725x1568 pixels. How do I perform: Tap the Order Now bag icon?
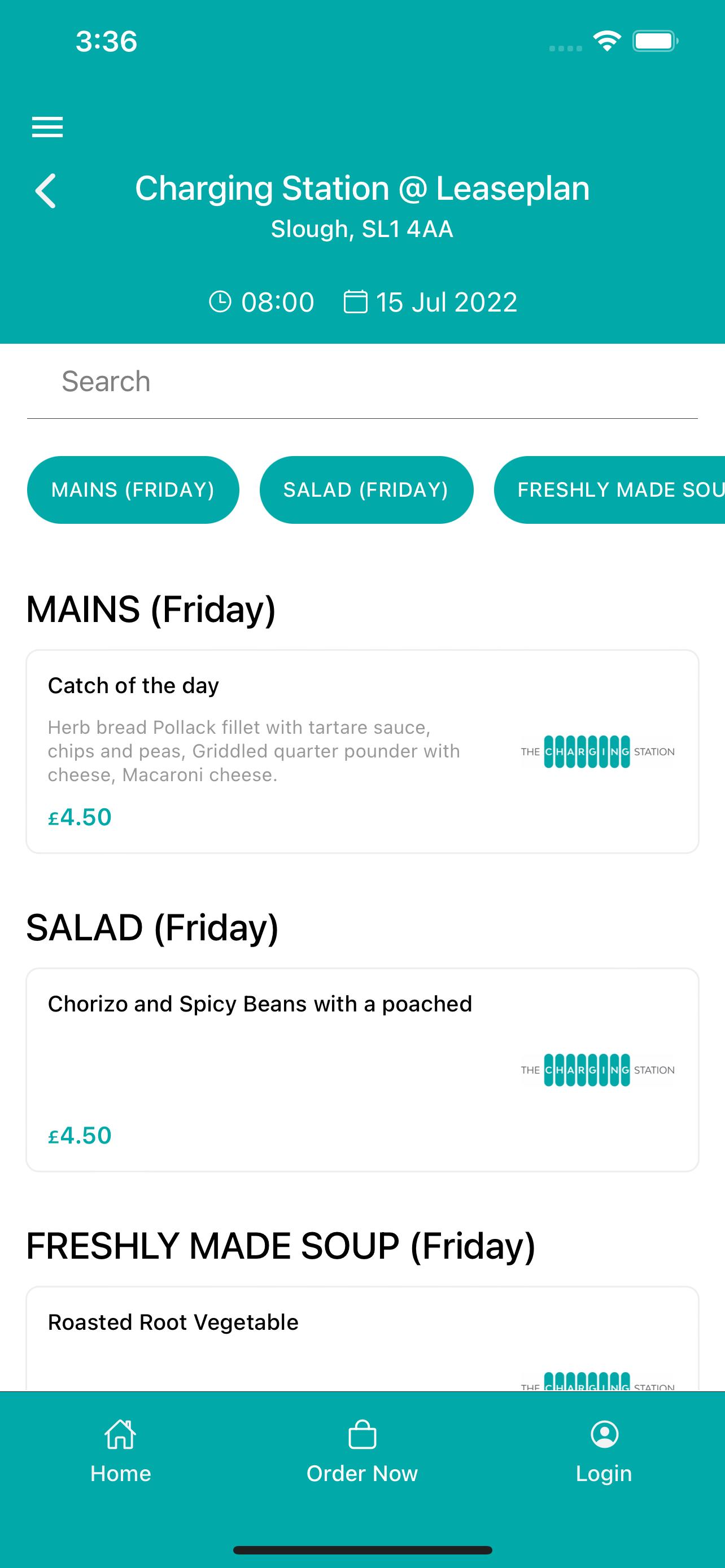click(362, 1434)
